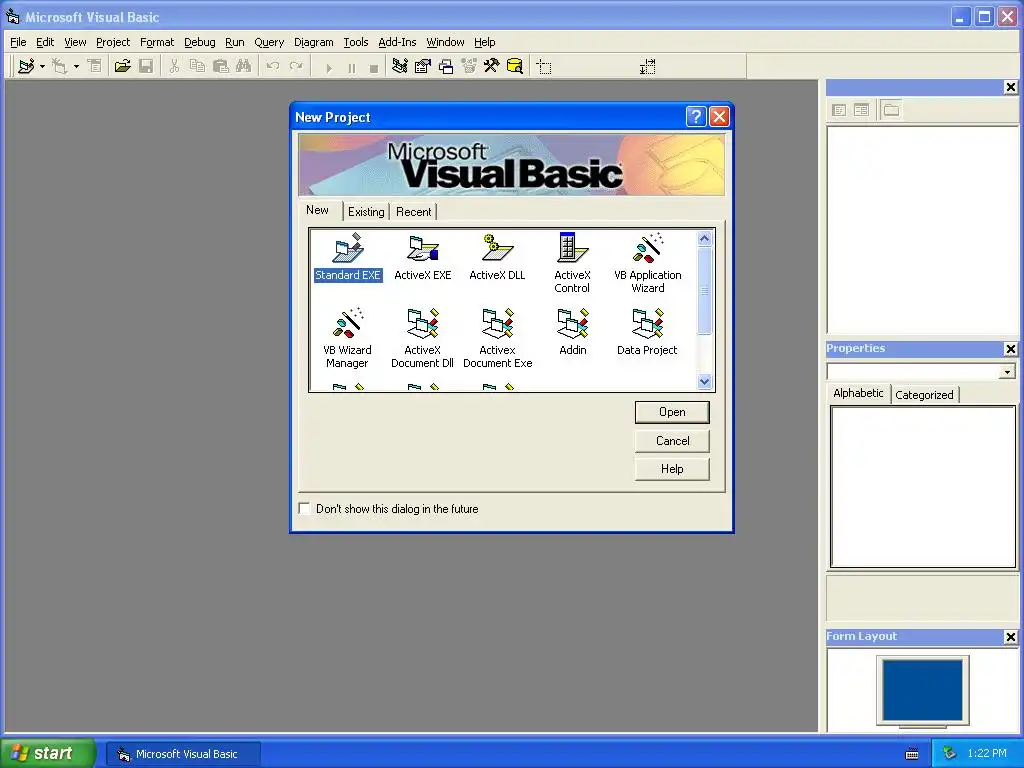1024x768 pixels.
Task: Click the project list scroll up arrow
Action: 704,238
